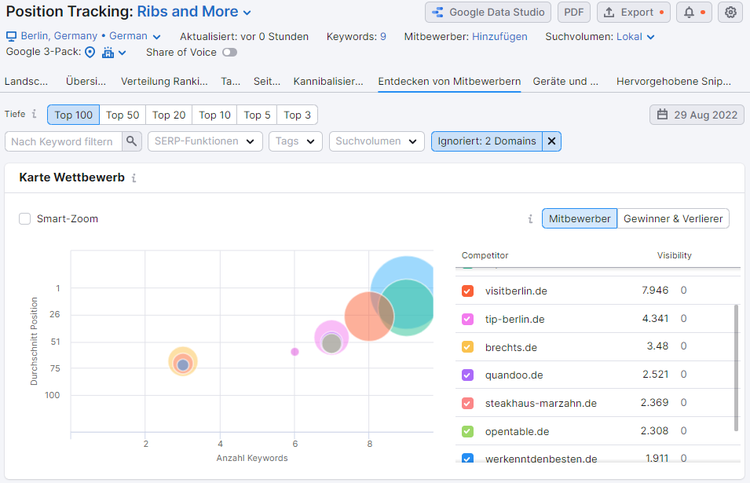Click the Competitor column header
The image size is (750, 483).
(485, 255)
